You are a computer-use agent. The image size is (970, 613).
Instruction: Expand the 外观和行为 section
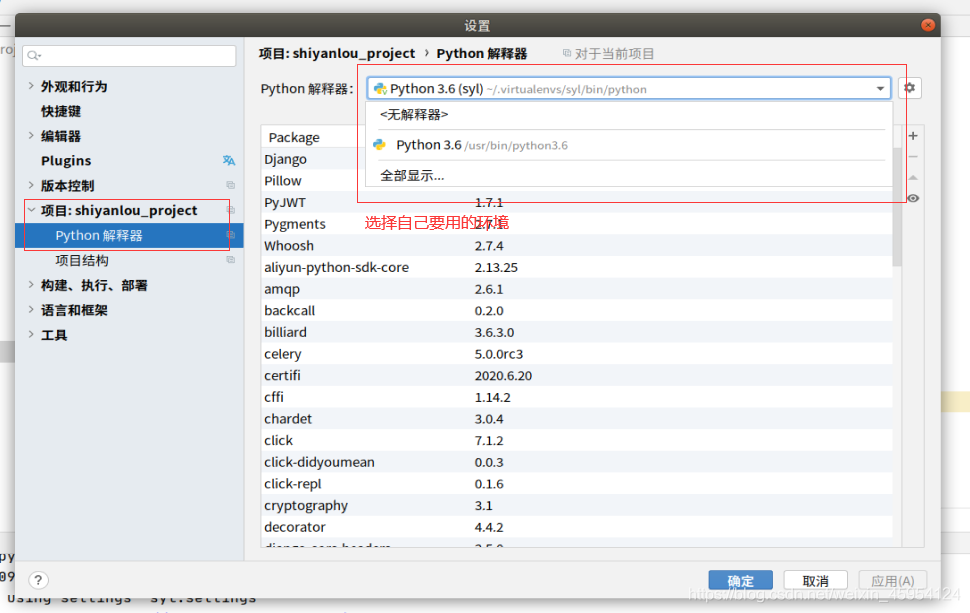pyautogui.click(x=31, y=86)
